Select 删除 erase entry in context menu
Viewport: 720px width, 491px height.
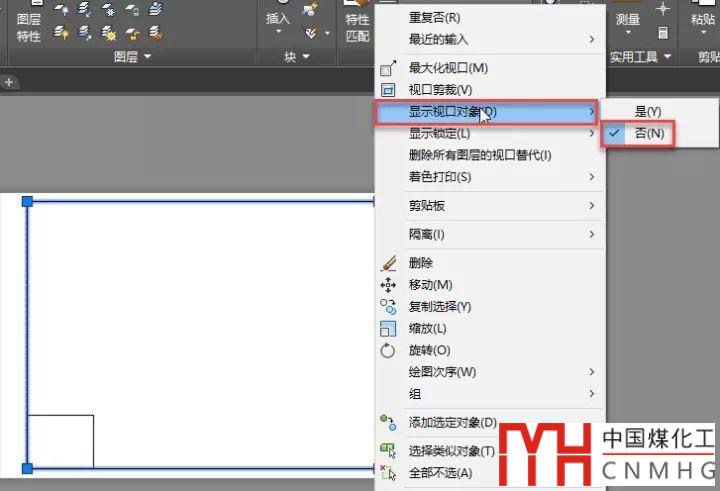coord(489,263)
